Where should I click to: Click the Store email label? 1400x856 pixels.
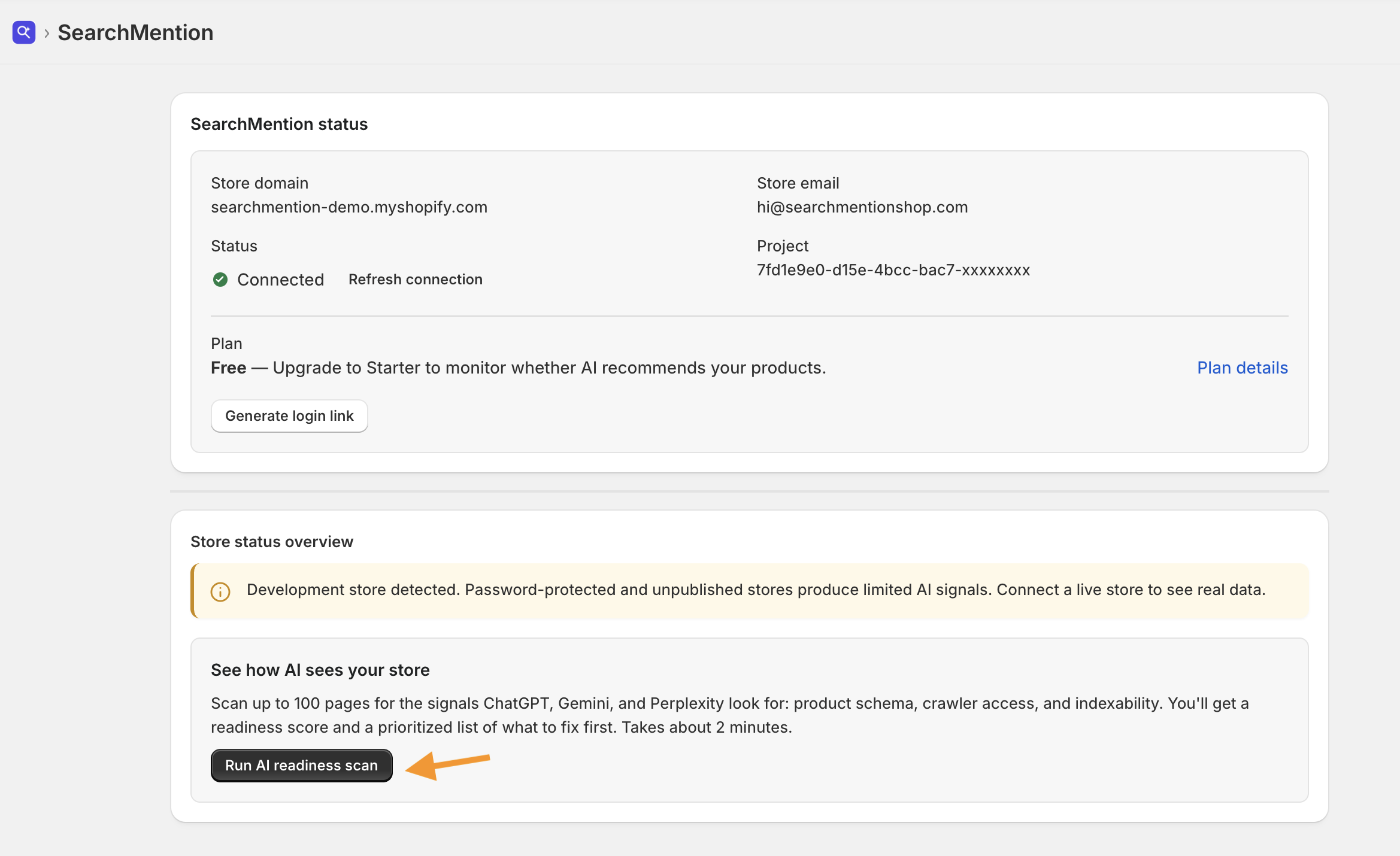pos(798,183)
